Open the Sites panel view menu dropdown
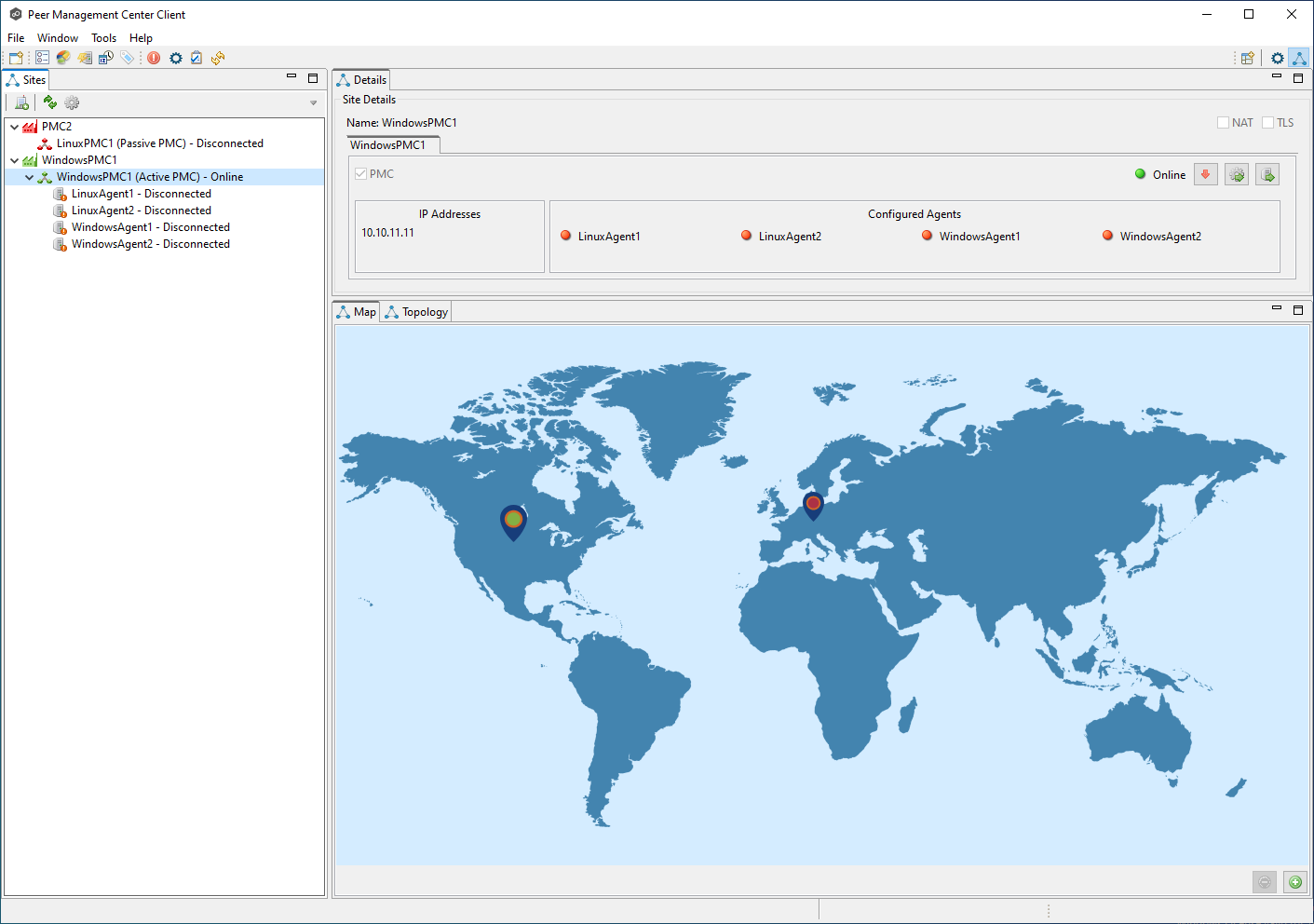 [x=313, y=103]
